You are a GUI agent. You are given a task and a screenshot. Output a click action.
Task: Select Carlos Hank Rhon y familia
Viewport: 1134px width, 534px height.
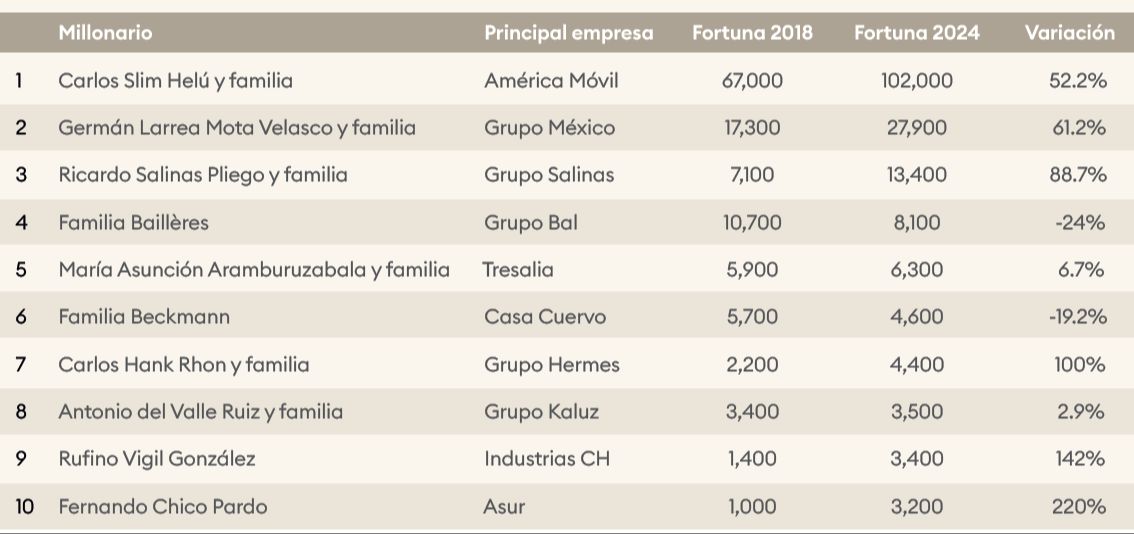pos(184,364)
